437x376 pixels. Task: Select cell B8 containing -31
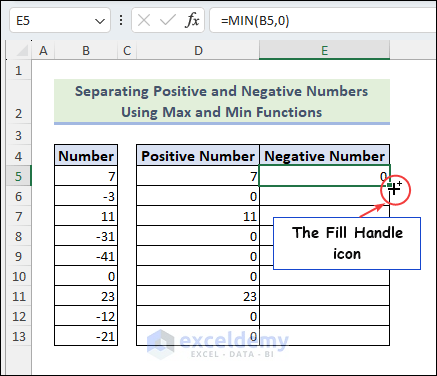click(x=86, y=236)
